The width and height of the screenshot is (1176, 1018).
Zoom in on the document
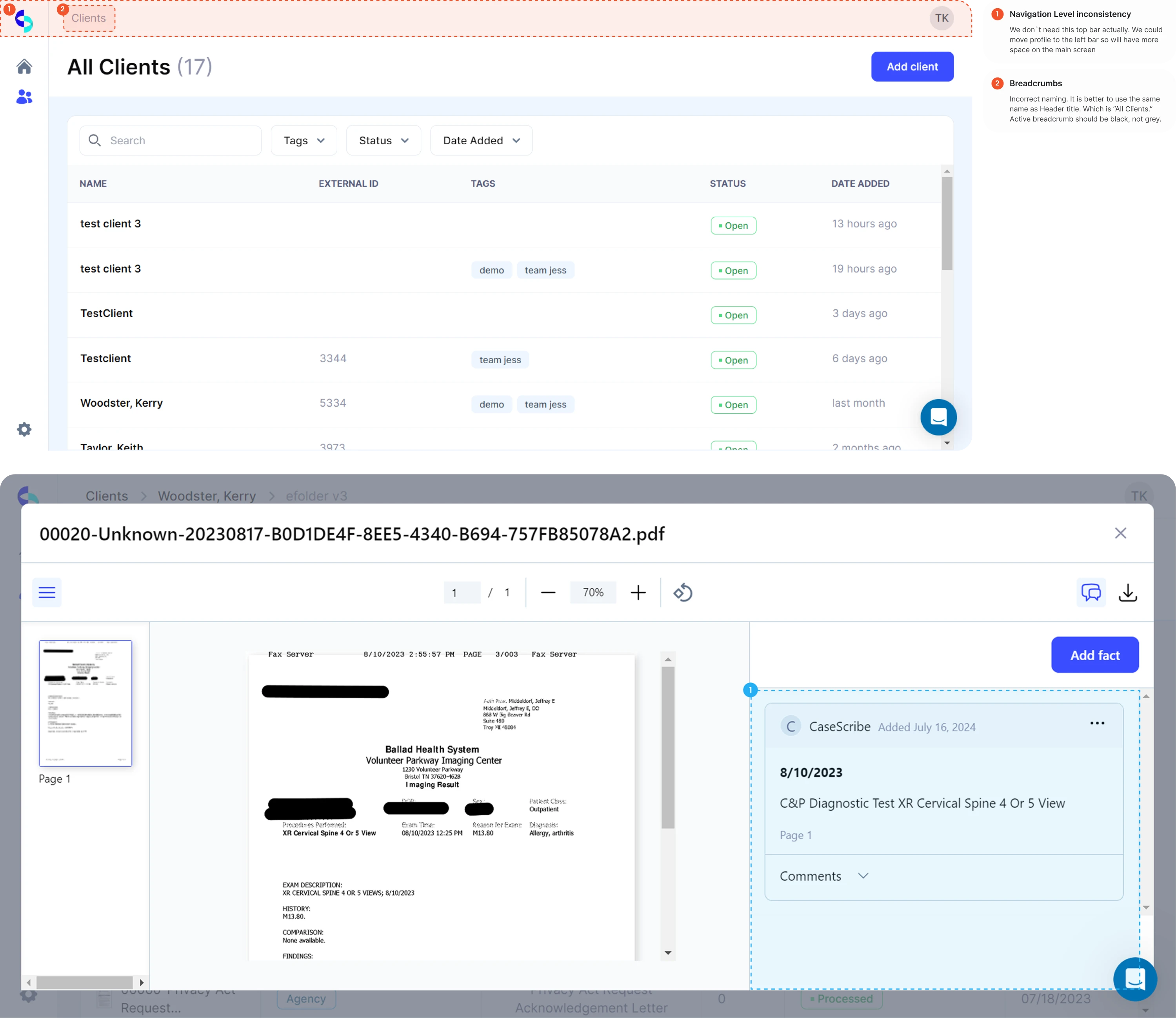[x=638, y=592]
